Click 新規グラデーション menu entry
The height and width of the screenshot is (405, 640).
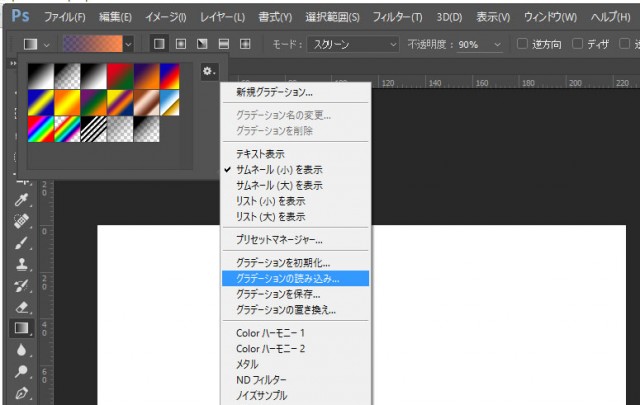(273, 92)
